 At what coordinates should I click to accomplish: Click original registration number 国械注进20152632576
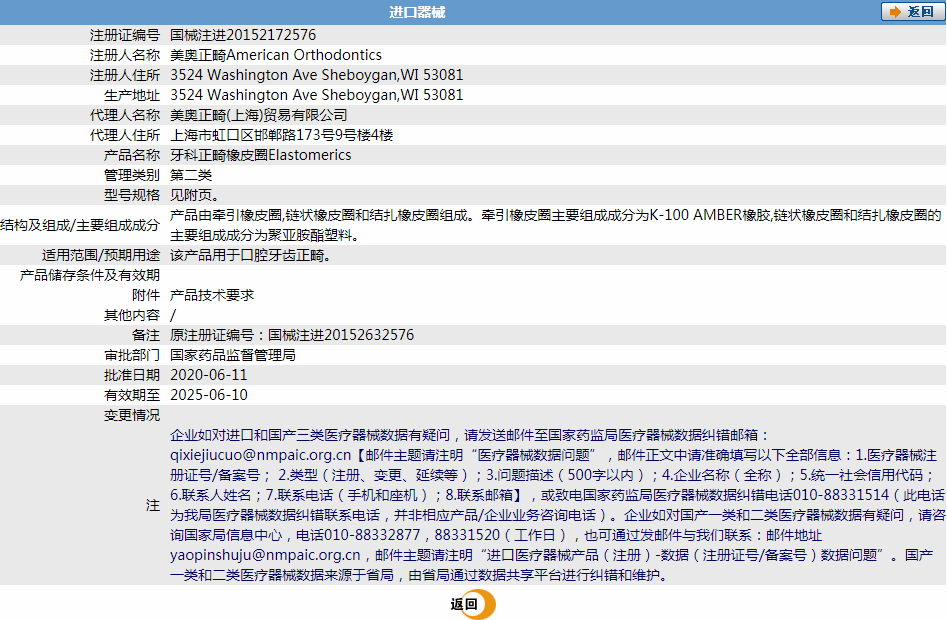[x=292, y=335]
